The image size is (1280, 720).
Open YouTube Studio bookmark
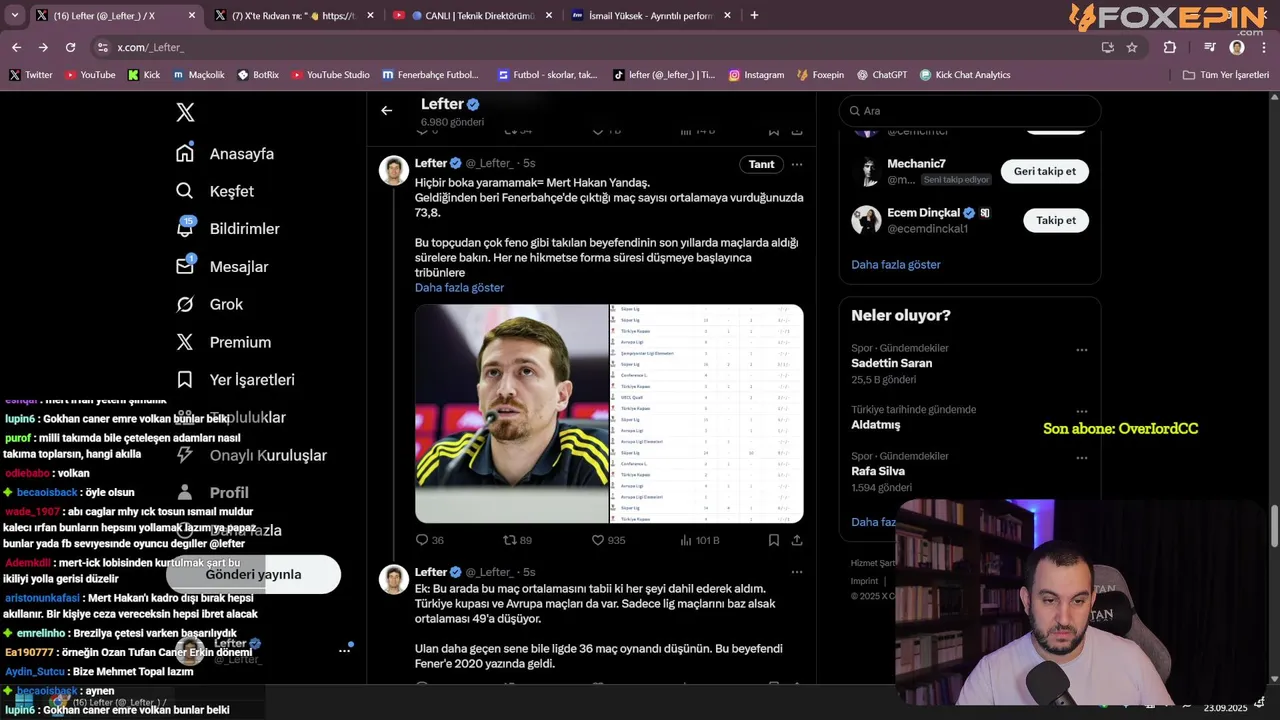pyautogui.click(x=330, y=75)
